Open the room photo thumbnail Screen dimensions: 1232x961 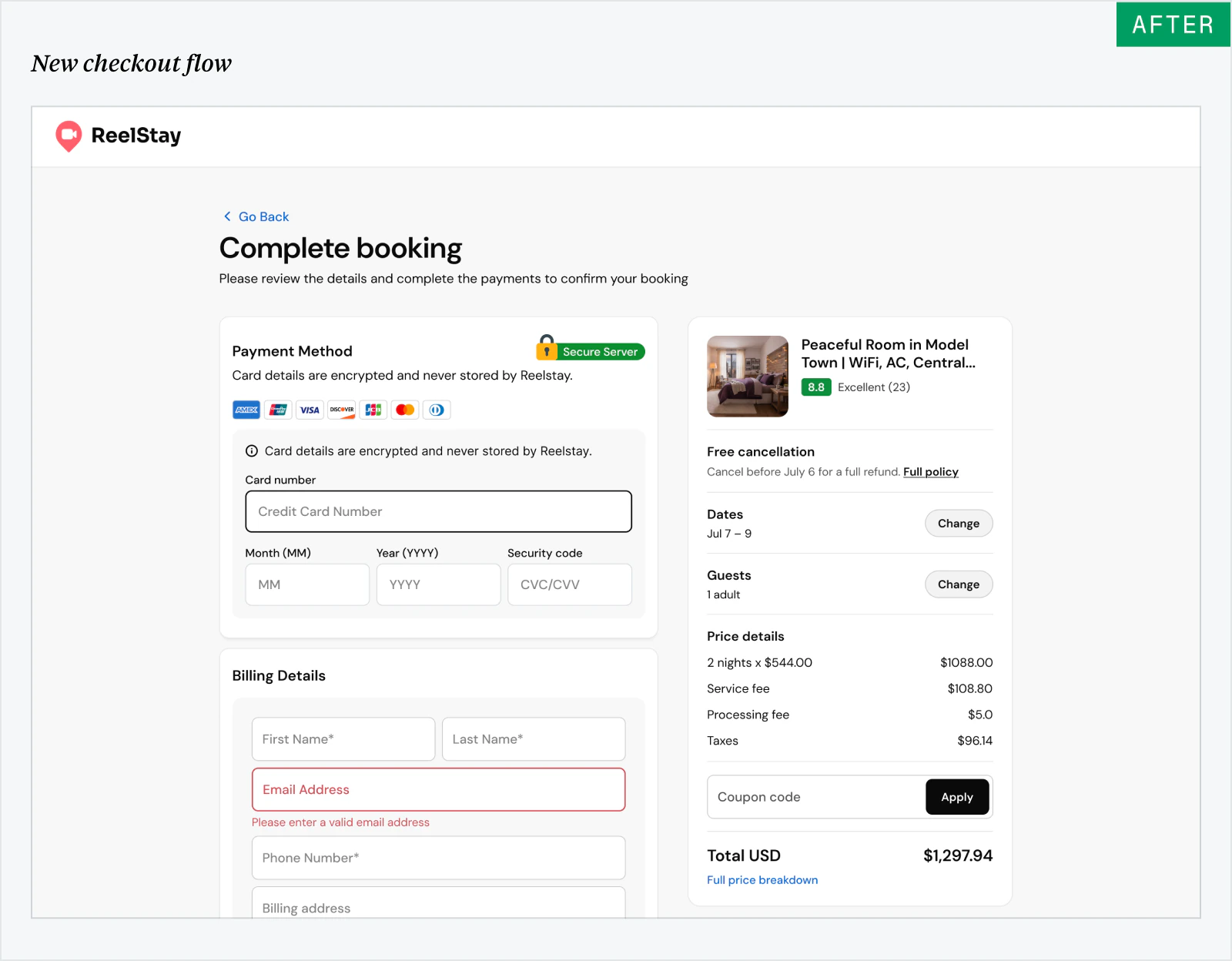748,377
